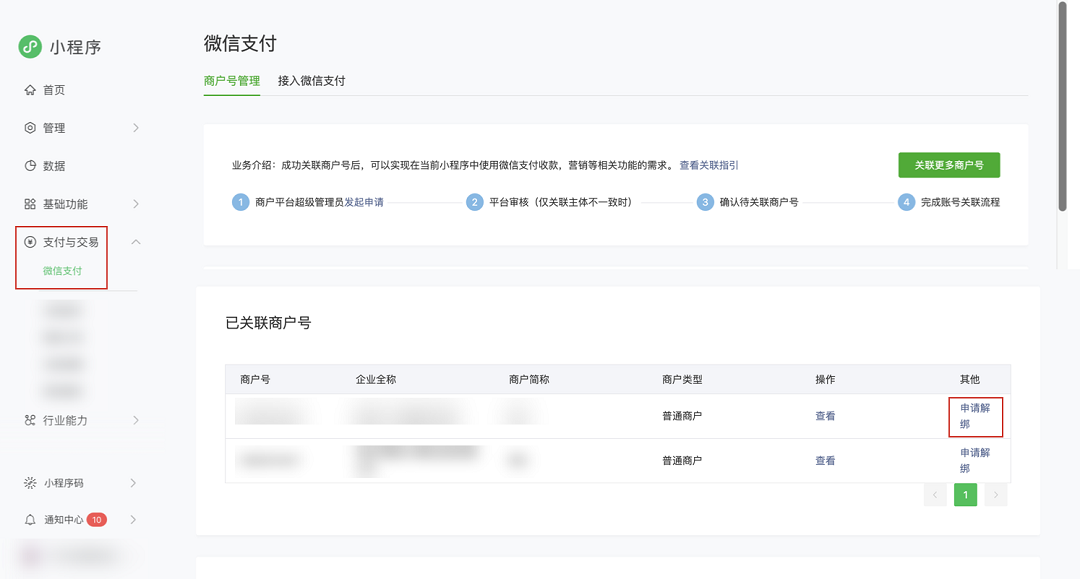The height and width of the screenshot is (579, 1080).
Task: Click the 操作 column header
Action: [825, 379]
